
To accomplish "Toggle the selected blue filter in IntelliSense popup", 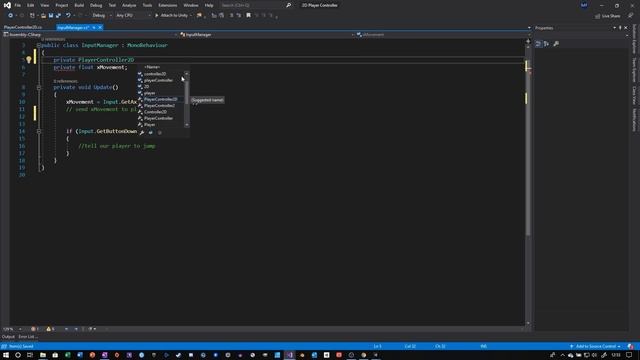I will (x=151, y=133).
